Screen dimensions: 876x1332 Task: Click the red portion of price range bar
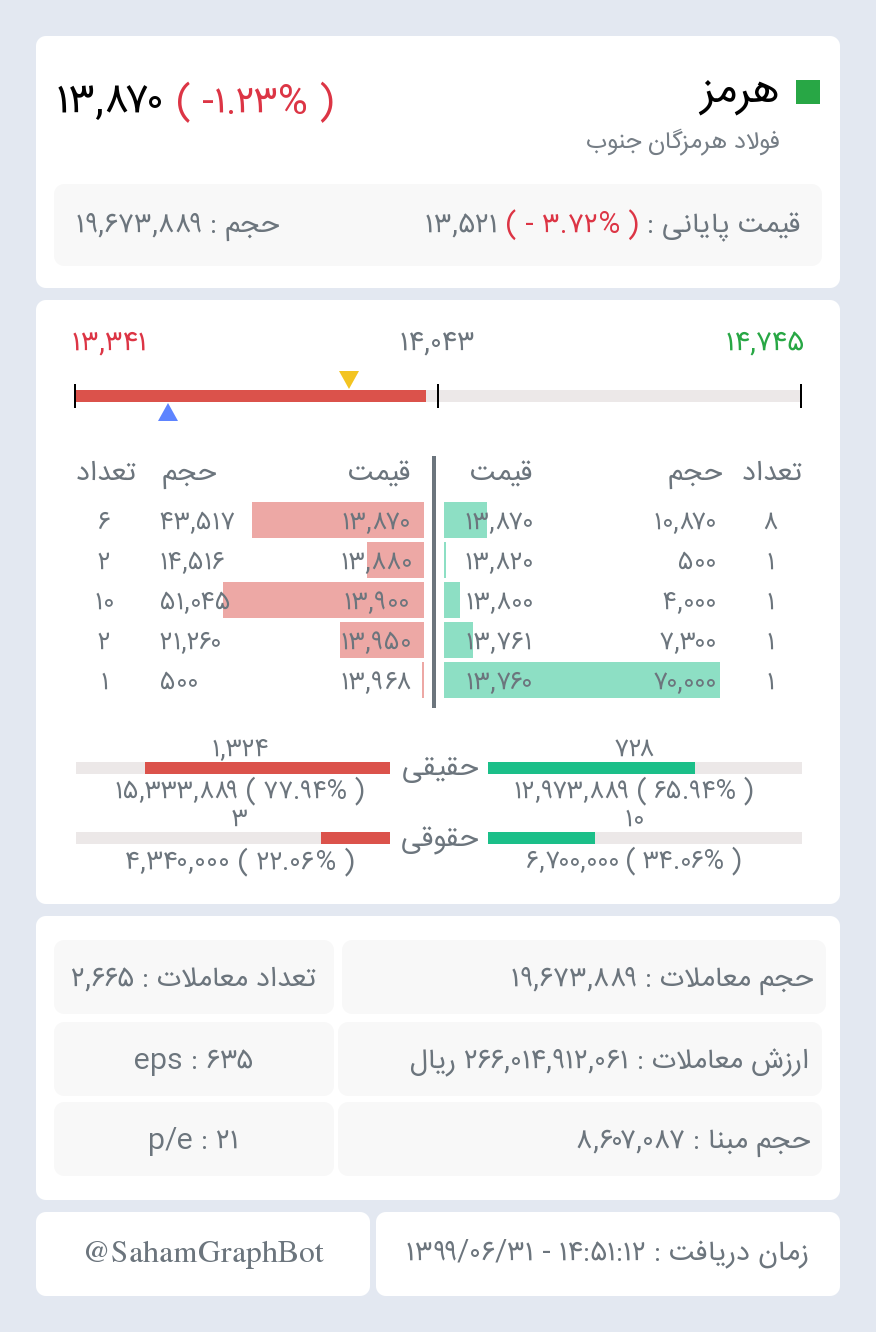tap(251, 396)
